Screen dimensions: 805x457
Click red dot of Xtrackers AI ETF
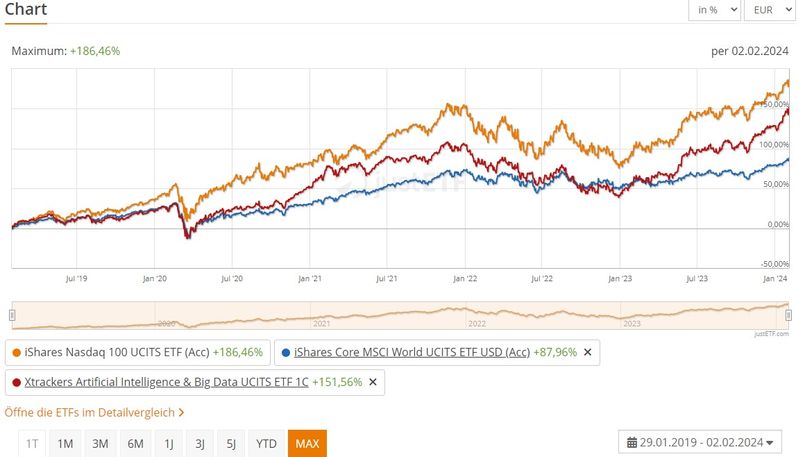point(16,382)
